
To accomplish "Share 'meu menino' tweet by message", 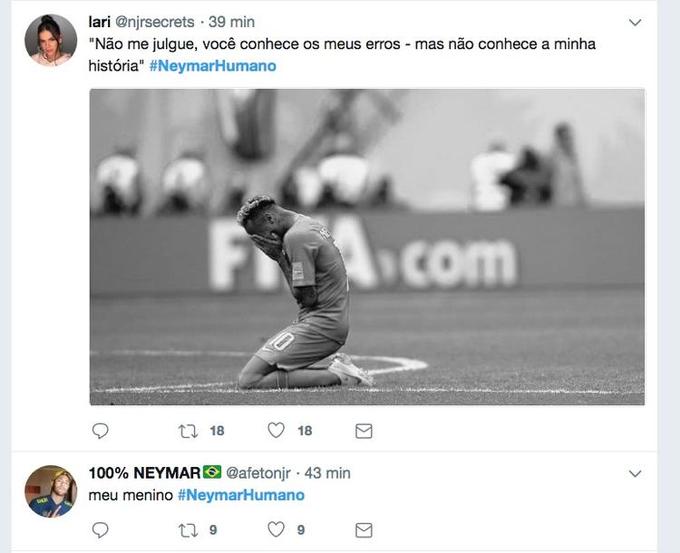I will 364,530.
